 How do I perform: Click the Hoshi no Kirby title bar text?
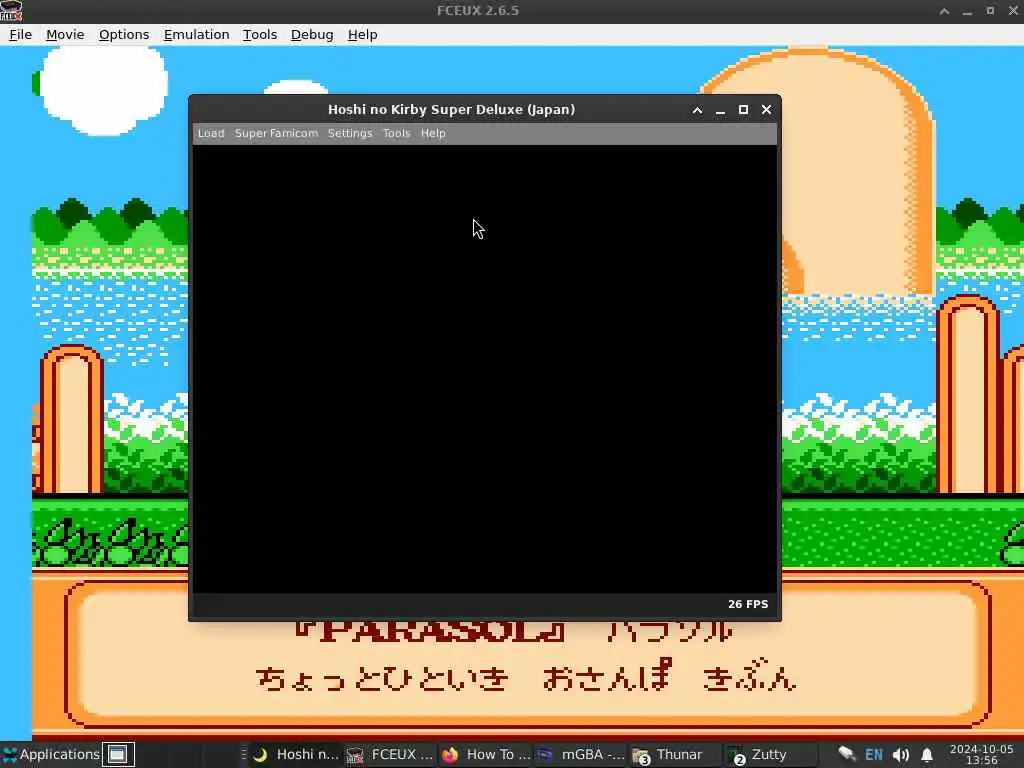coord(451,110)
